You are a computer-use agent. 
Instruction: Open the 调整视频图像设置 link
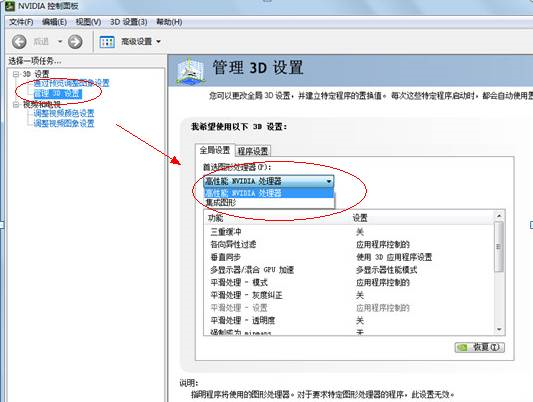point(64,123)
